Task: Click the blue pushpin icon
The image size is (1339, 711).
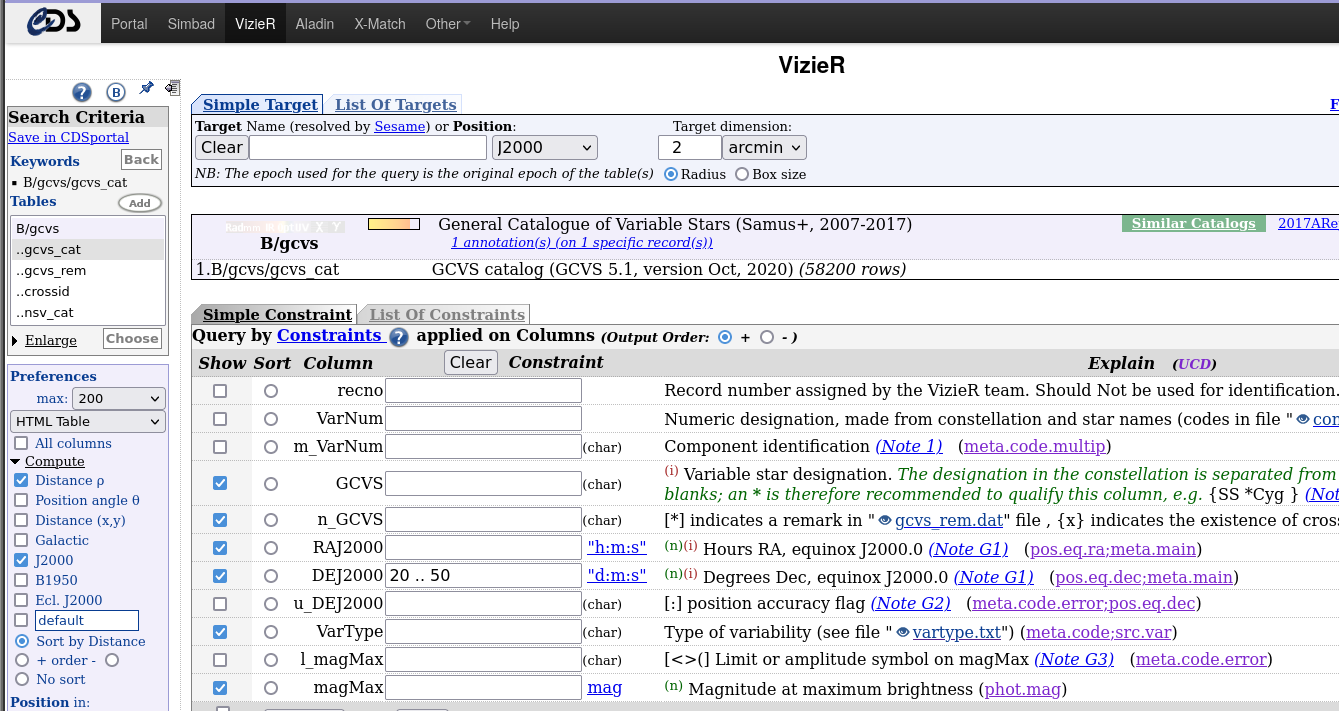Action: 146,89
